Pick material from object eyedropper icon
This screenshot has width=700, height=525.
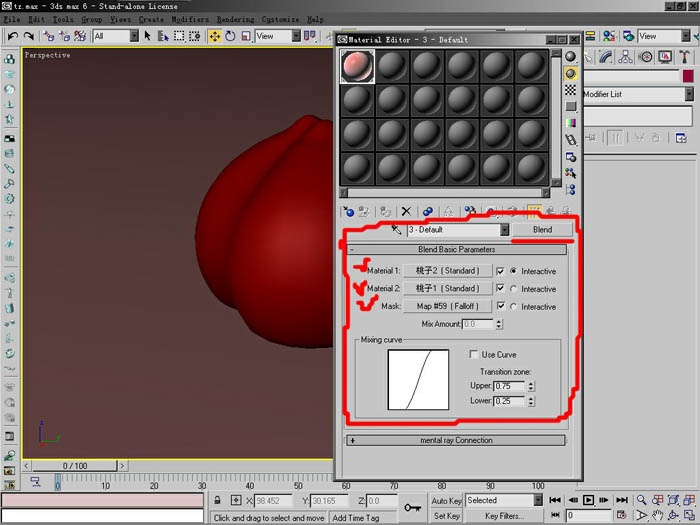[x=396, y=230]
